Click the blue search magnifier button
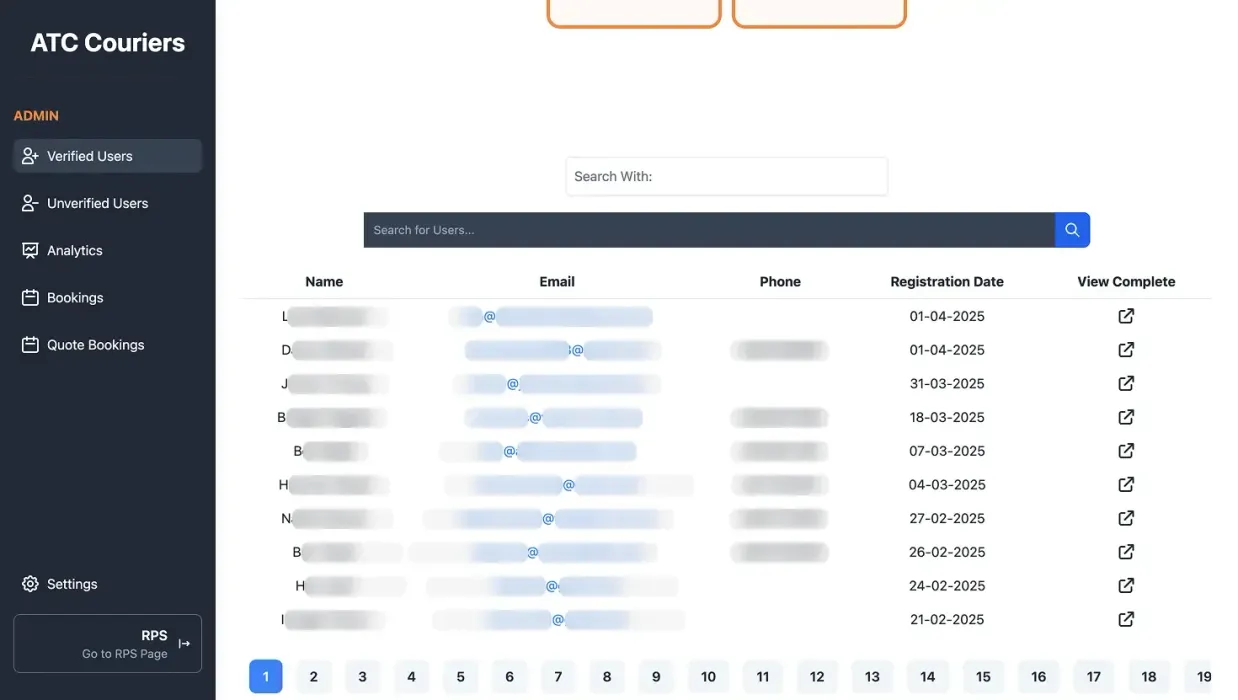Viewport: 1238px width, 700px height. (x=1072, y=230)
